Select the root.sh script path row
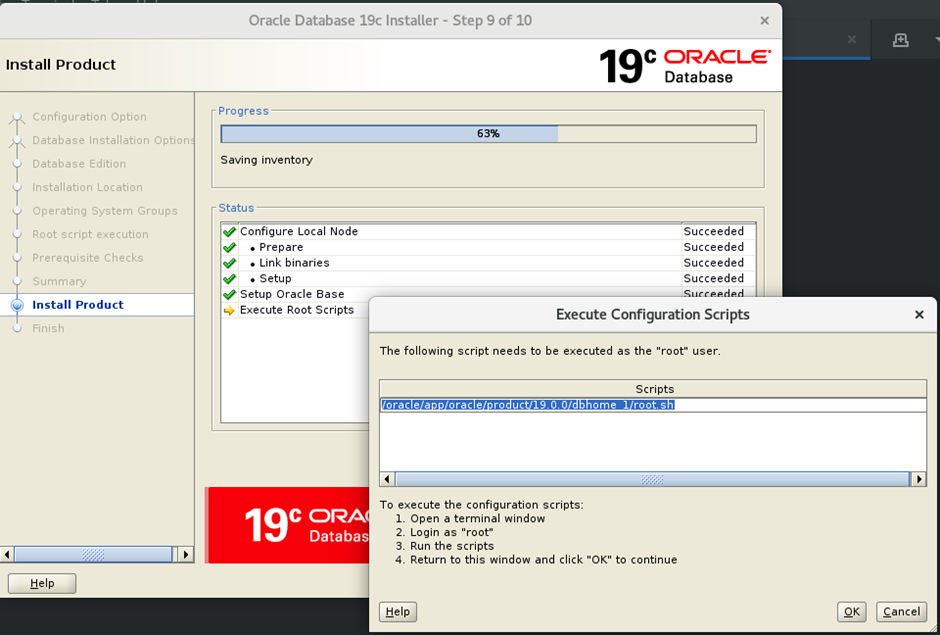Screen dimensions: 940x635 [x=653, y=405]
